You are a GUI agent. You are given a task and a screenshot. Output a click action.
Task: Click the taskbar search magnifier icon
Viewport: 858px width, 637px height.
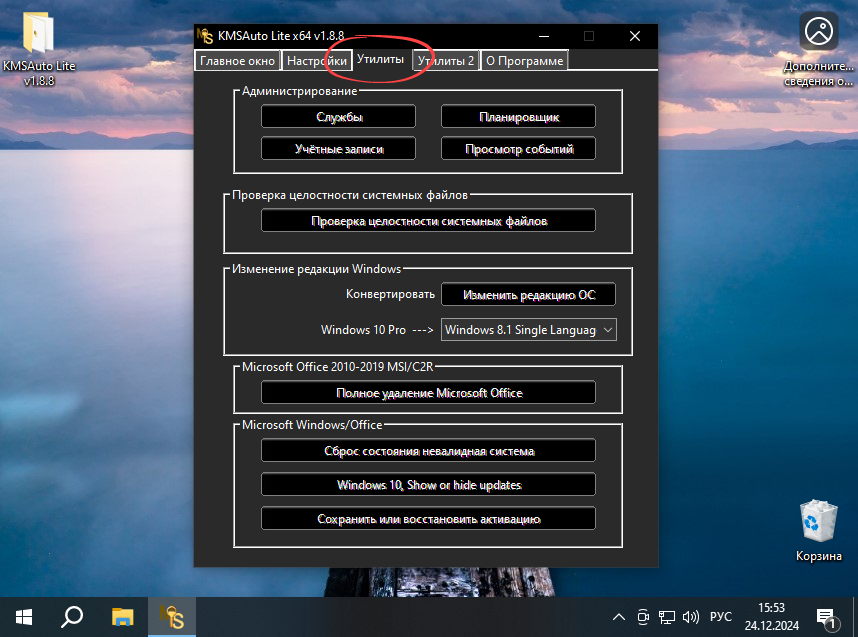pyautogui.click(x=72, y=616)
